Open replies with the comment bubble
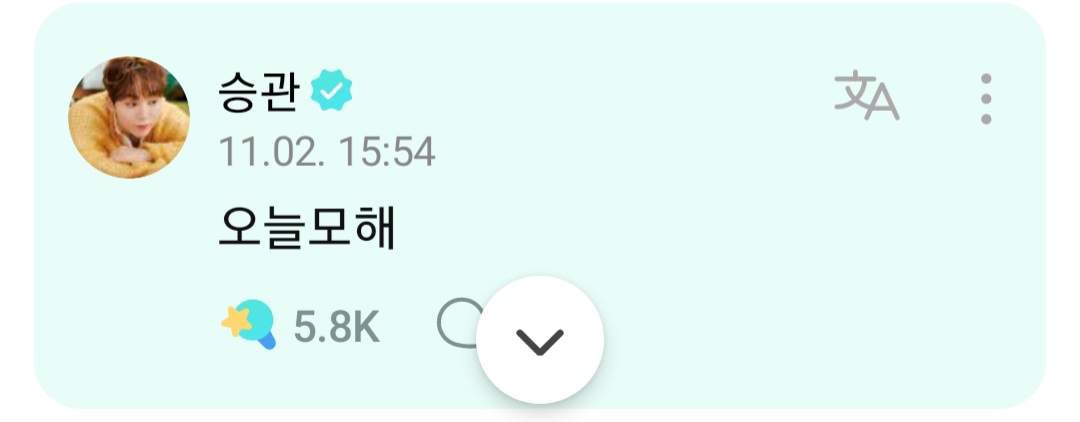The image size is (1080, 422). pyautogui.click(x=459, y=322)
